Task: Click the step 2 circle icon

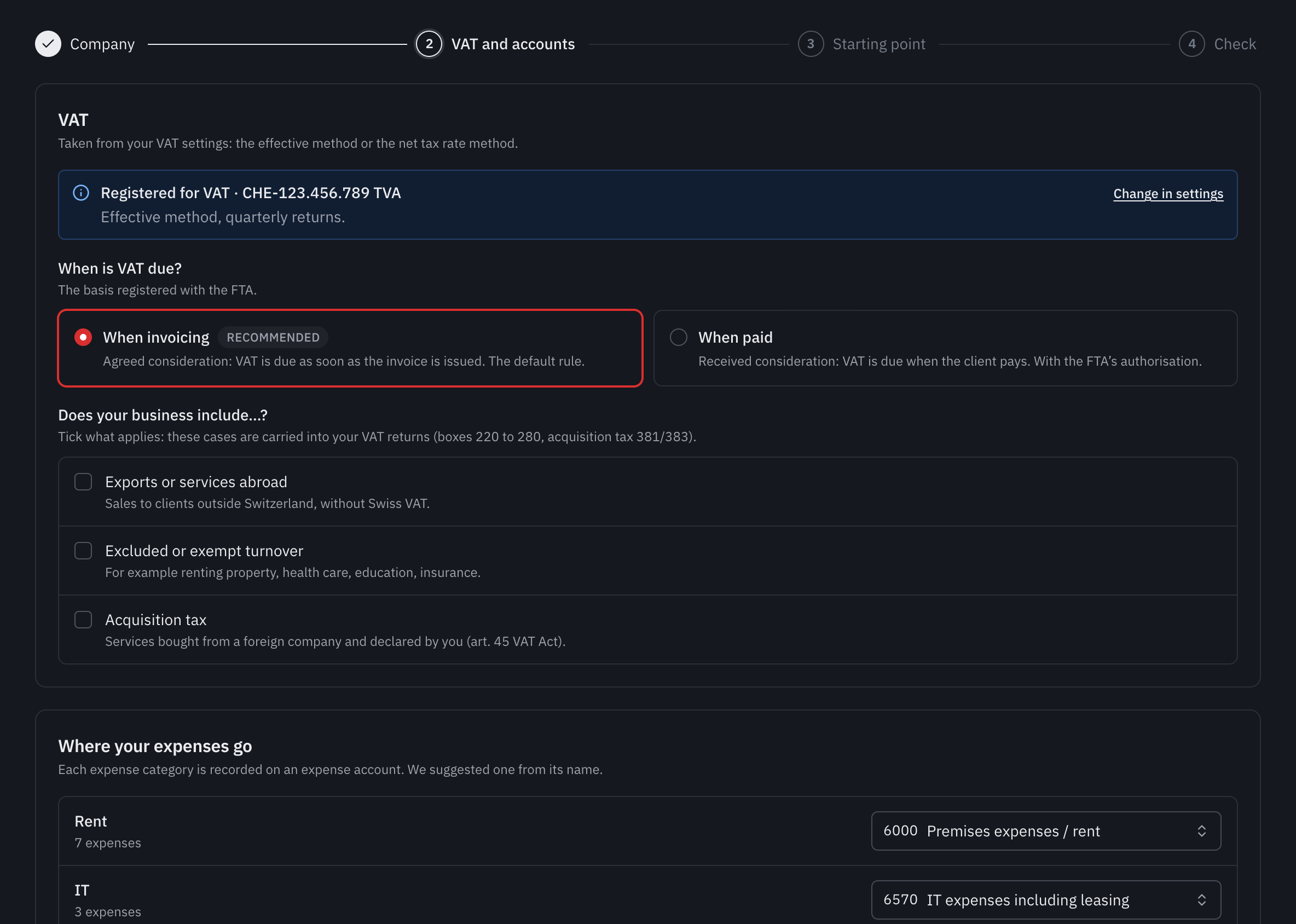Action: click(x=429, y=44)
